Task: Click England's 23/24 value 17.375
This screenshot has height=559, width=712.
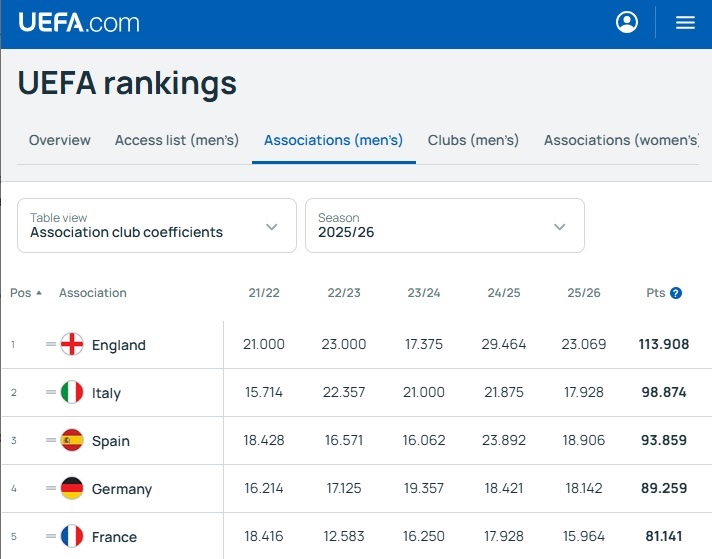Action: point(424,344)
